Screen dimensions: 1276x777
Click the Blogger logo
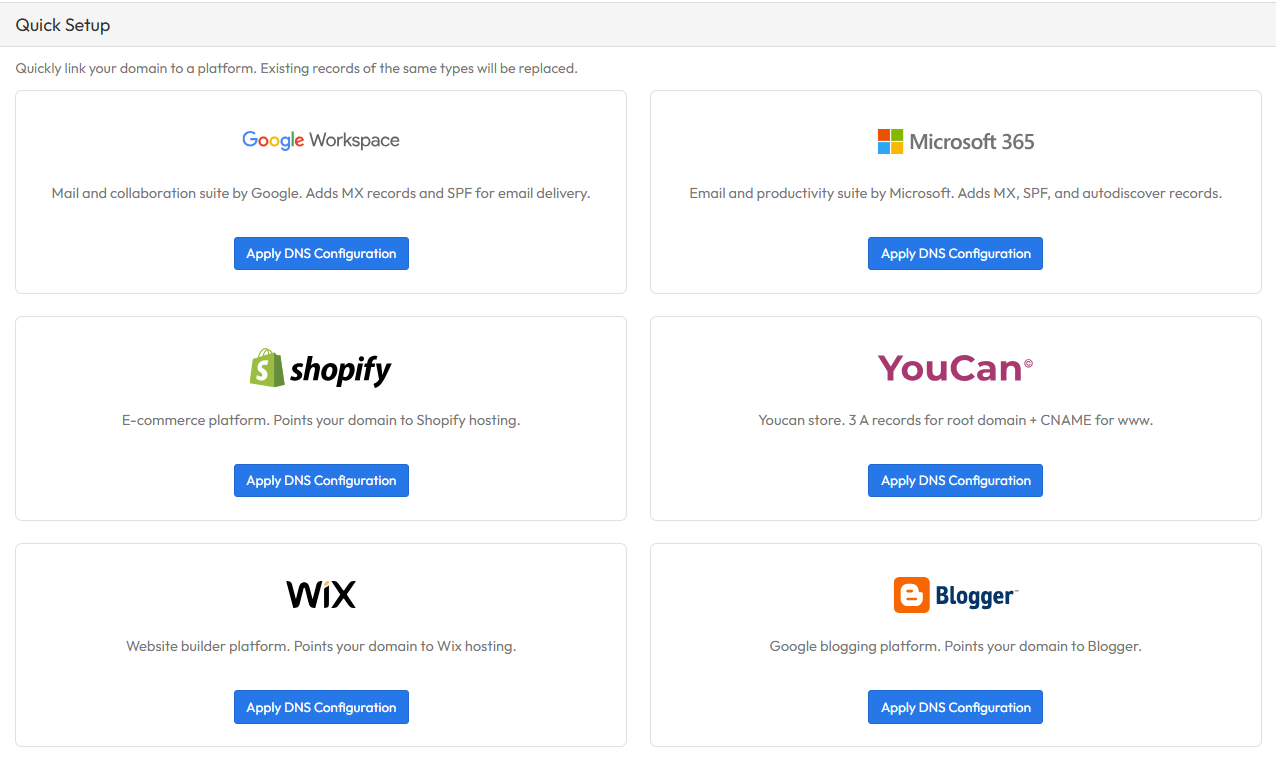coord(955,596)
